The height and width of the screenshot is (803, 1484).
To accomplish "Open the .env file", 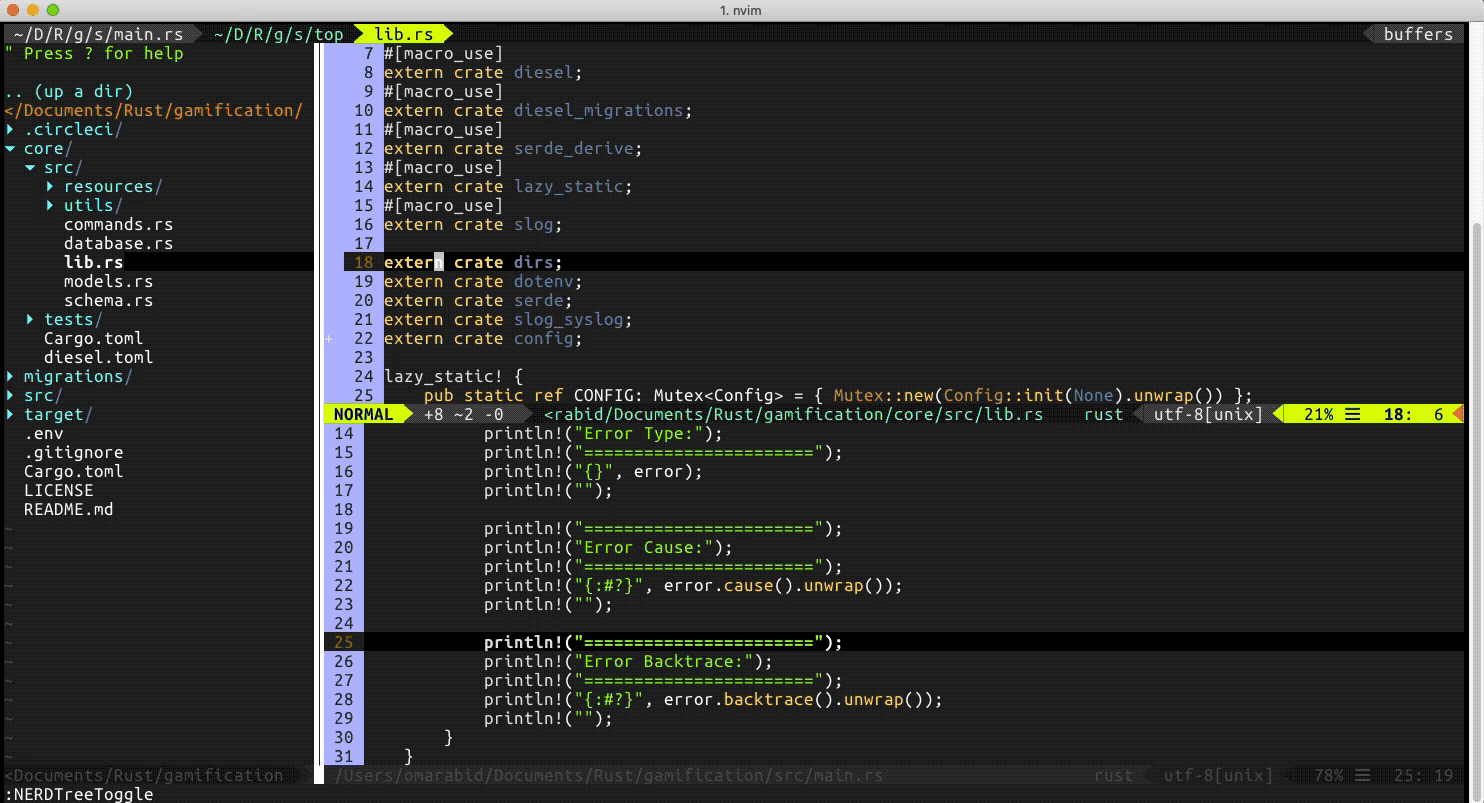I will (44, 433).
